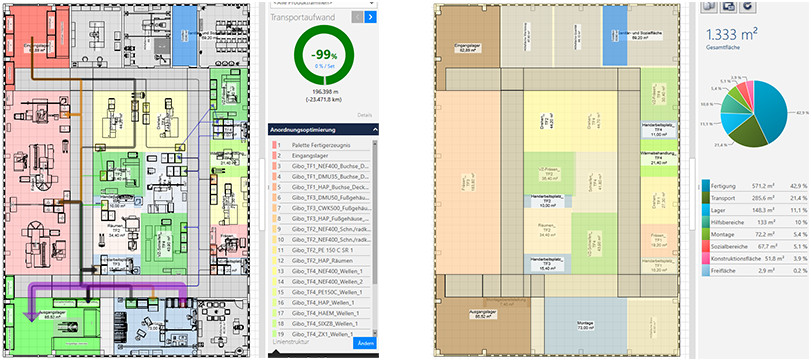Go to previous Transportaufwand page with grey arrow
811x360 pixels.
357,17
